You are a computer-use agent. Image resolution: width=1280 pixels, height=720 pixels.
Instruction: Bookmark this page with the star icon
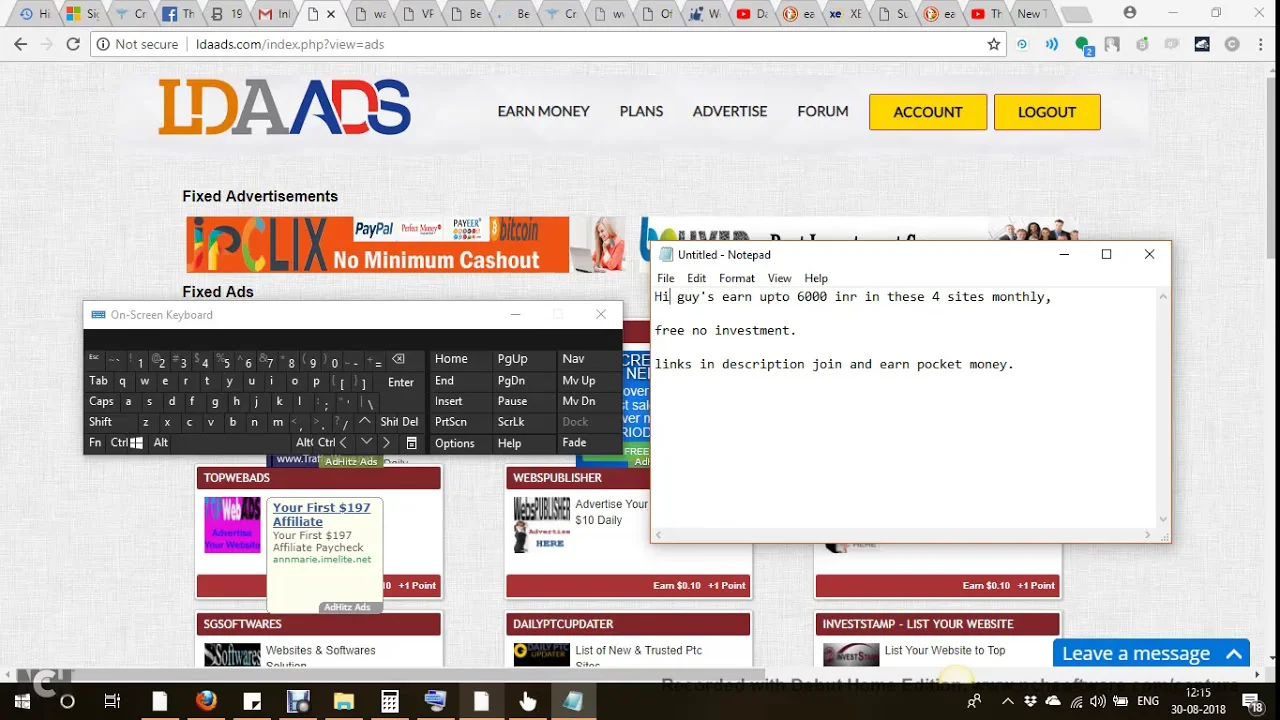click(x=994, y=44)
